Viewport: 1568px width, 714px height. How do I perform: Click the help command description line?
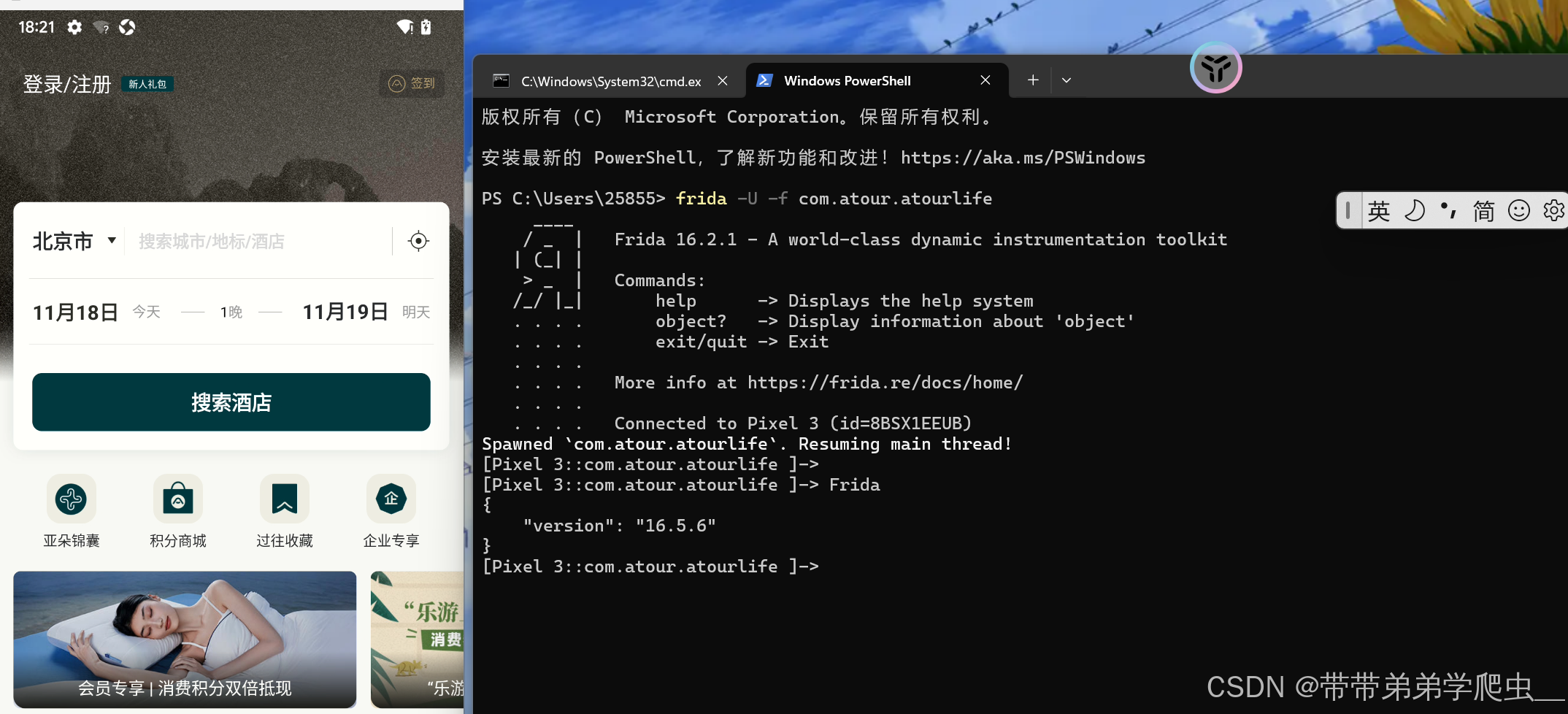coord(844,301)
